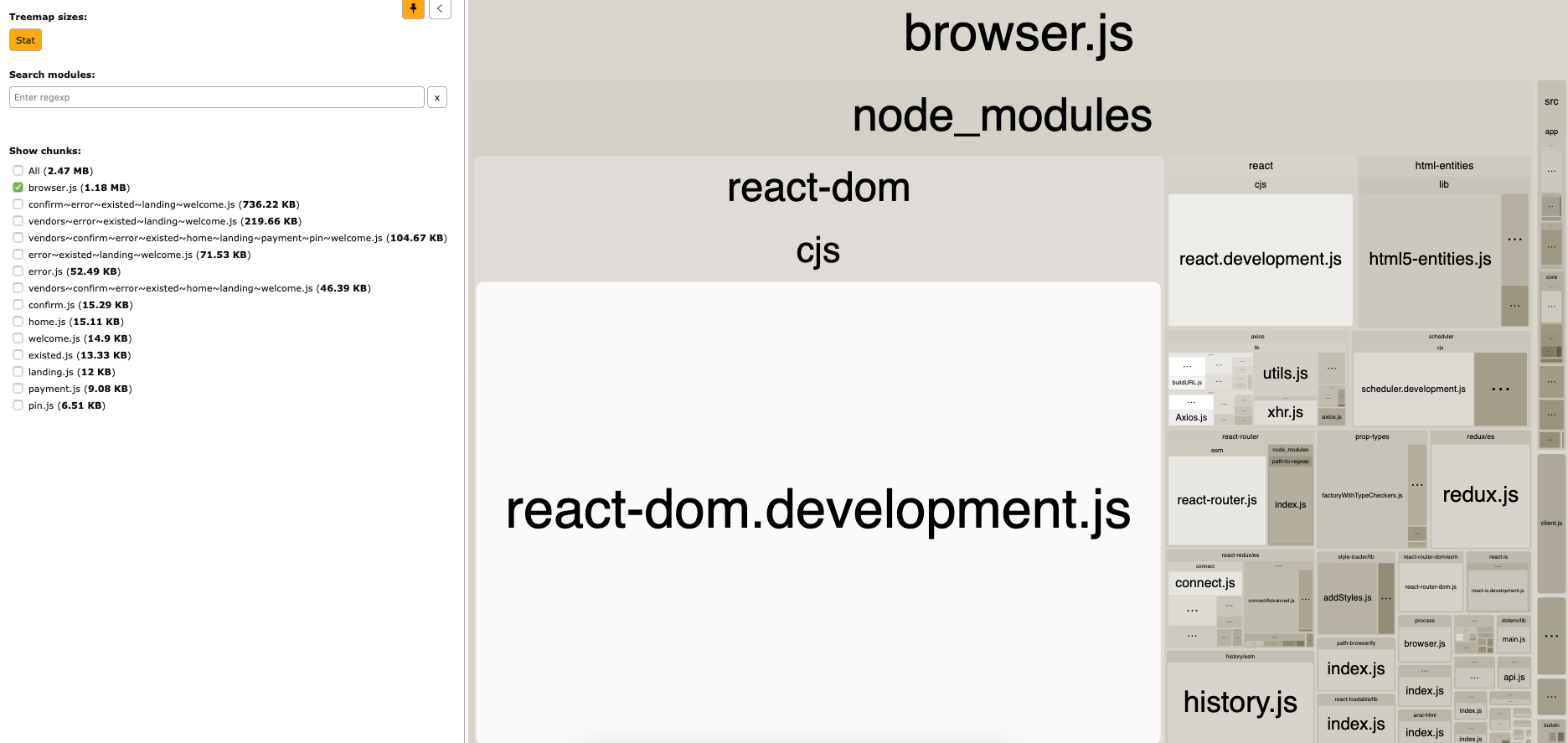Select the react-dom folder header
1568x743 pixels.
[818, 188]
